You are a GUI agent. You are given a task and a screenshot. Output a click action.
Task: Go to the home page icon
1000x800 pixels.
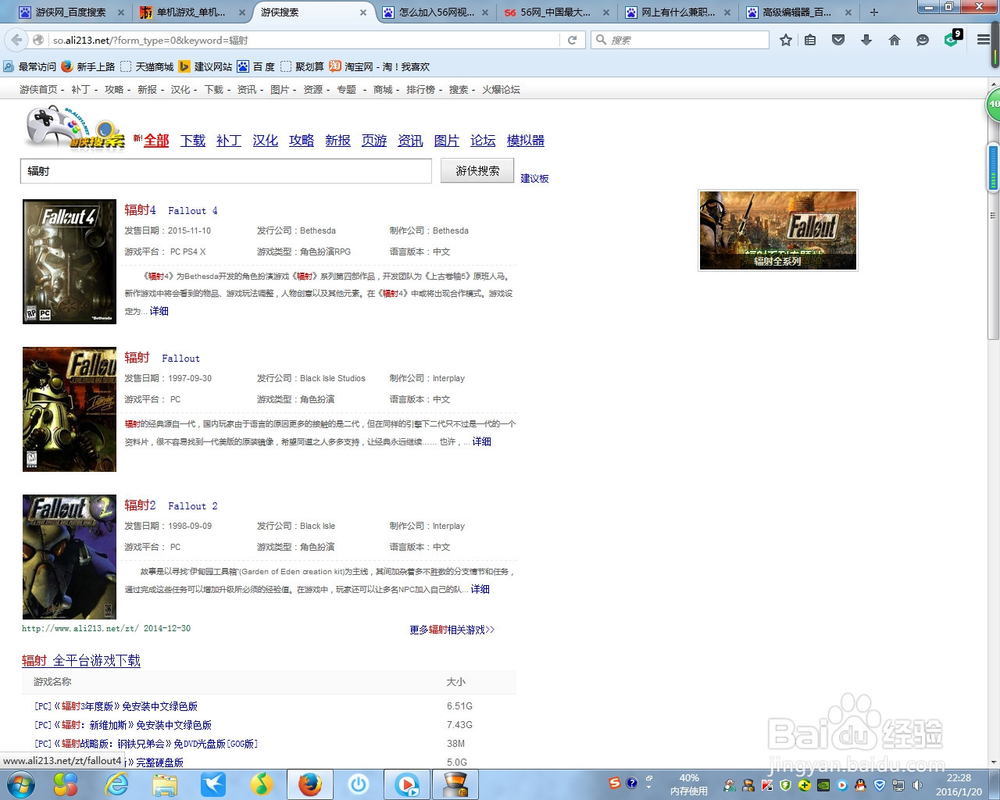click(894, 40)
